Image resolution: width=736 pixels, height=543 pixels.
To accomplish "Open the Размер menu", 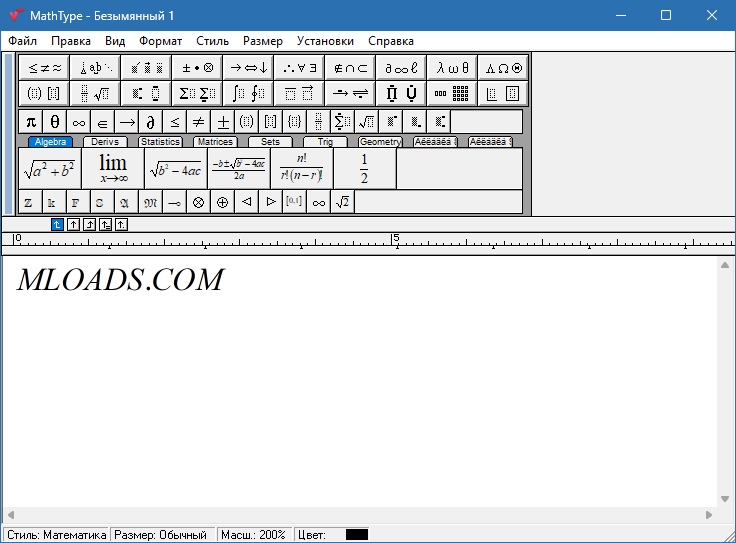I will point(263,41).
